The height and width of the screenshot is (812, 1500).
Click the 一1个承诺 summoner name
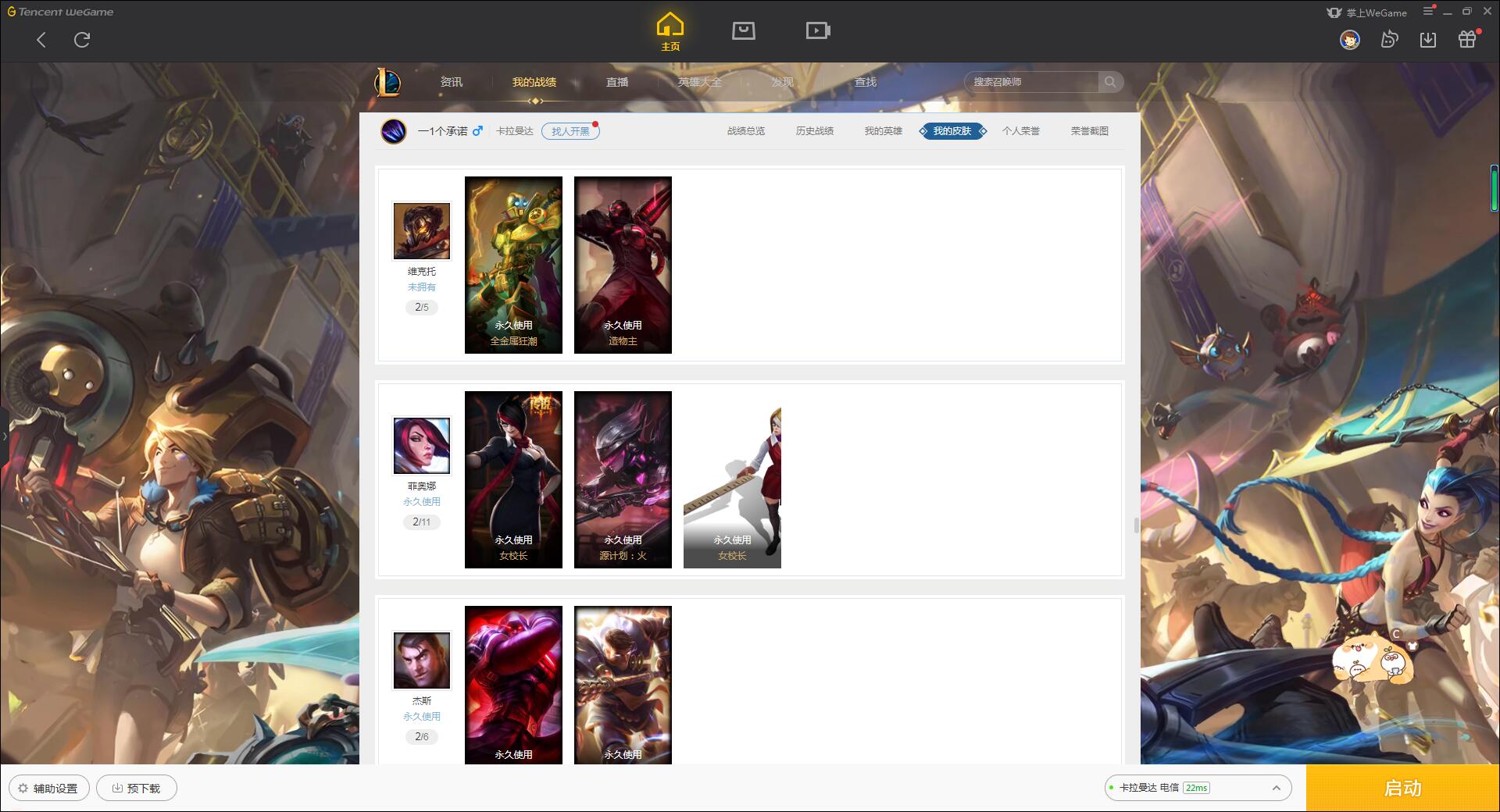(x=442, y=131)
